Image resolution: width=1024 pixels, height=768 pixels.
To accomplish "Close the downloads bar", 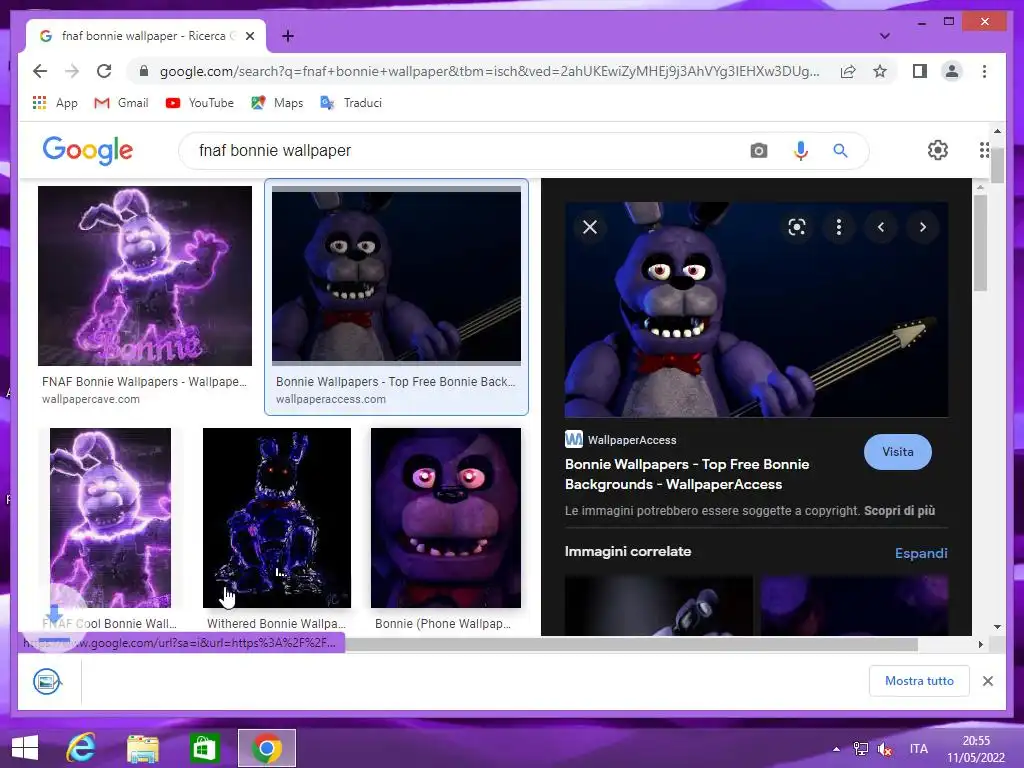I will 987,681.
